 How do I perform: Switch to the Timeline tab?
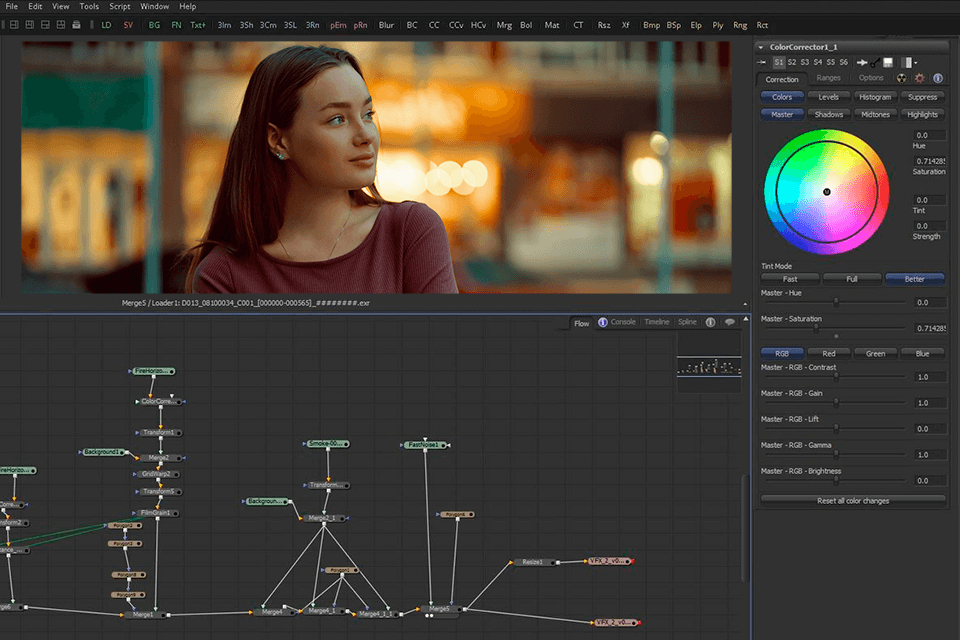tap(656, 322)
